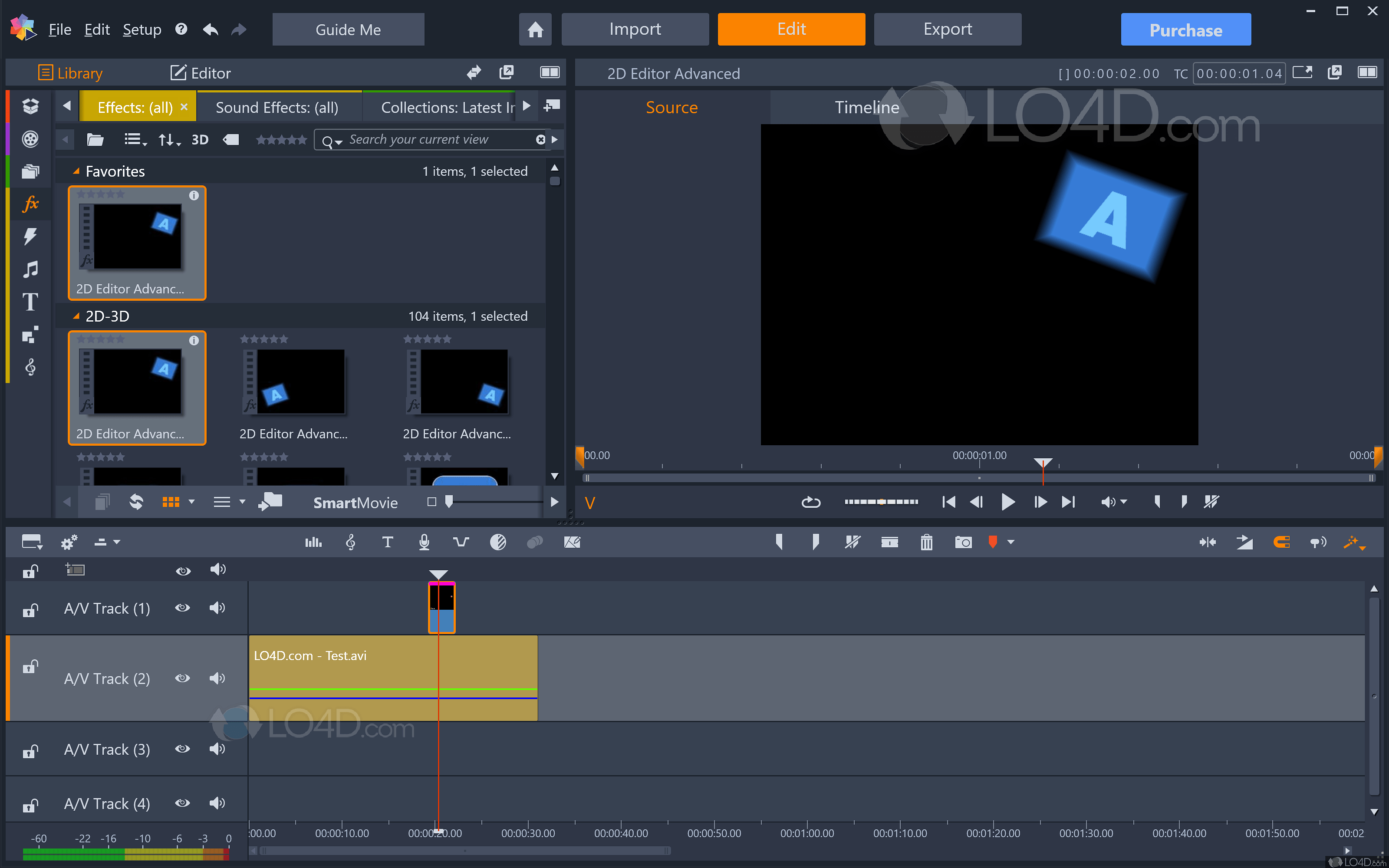The width and height of the screenshot is (1389, 868).
Task: Take a snapshot with the camera icon
Action: click(x=963, y=542)
